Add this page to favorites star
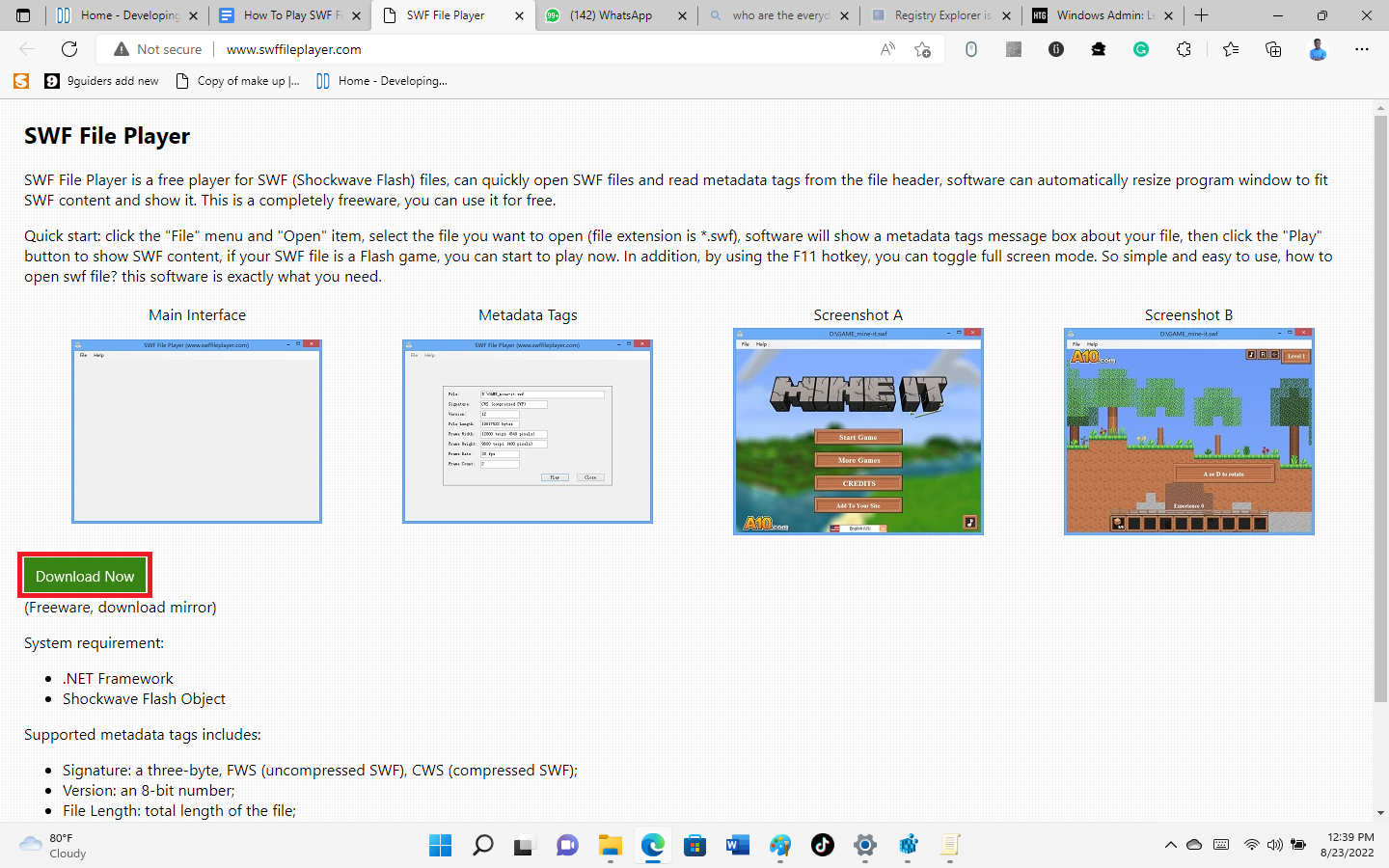The image size is (1389, 868). click(923, 49)
